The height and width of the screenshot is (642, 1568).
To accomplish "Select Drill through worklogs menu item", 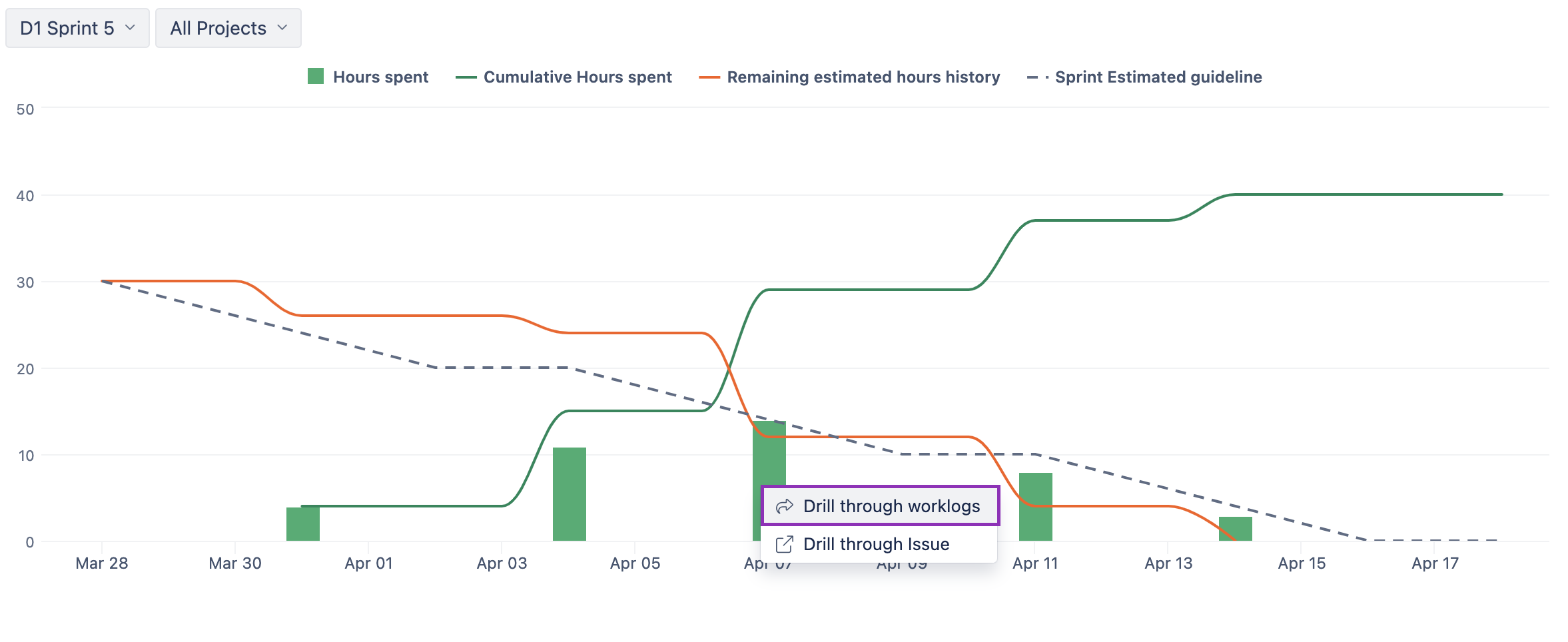I will [x=880, y=506].
